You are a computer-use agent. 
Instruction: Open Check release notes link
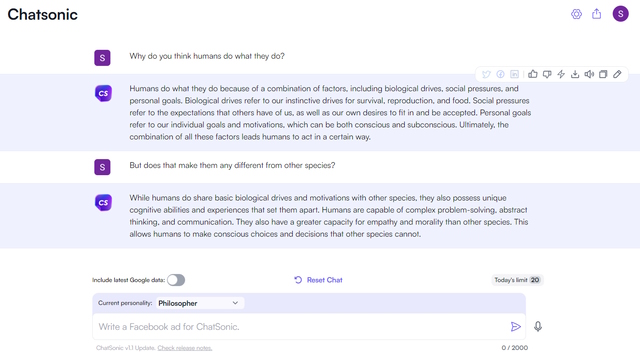(x=184, y=348)
